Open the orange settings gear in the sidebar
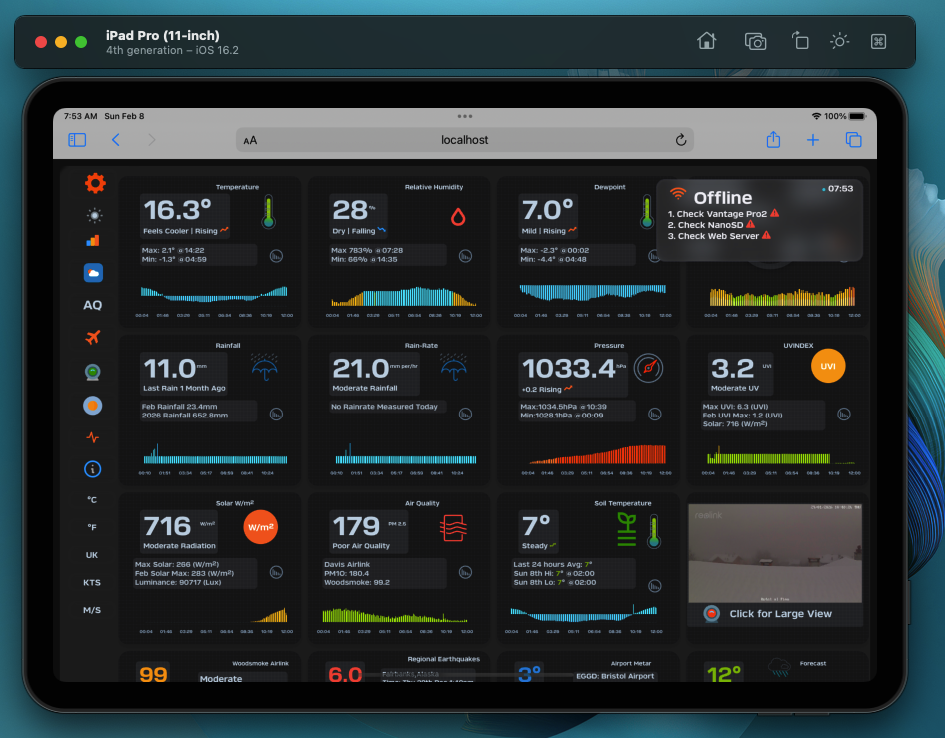This screenshot has width=945, height=738. click(95, 183)
